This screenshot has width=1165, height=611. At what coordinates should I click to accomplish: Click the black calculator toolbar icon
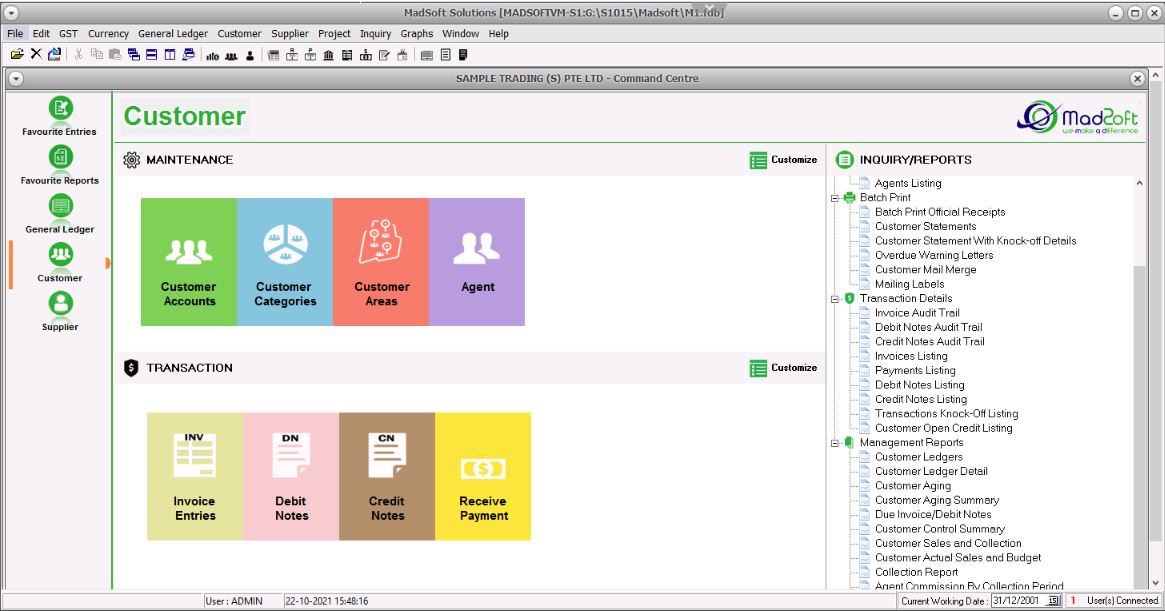click(x=464, y=55)
